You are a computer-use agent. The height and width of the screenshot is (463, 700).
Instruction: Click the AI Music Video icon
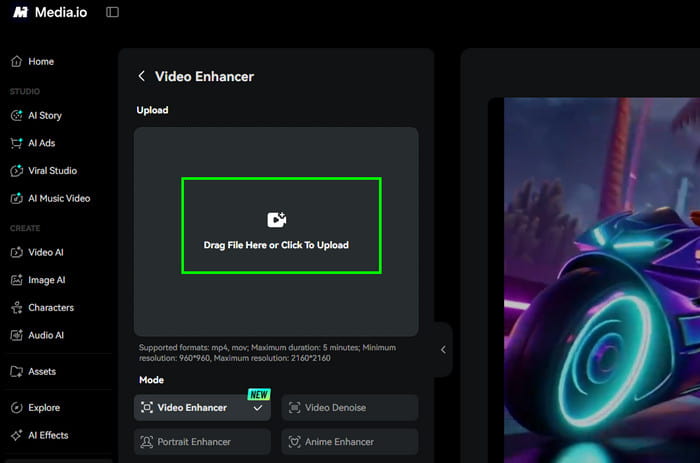(17, 198)
